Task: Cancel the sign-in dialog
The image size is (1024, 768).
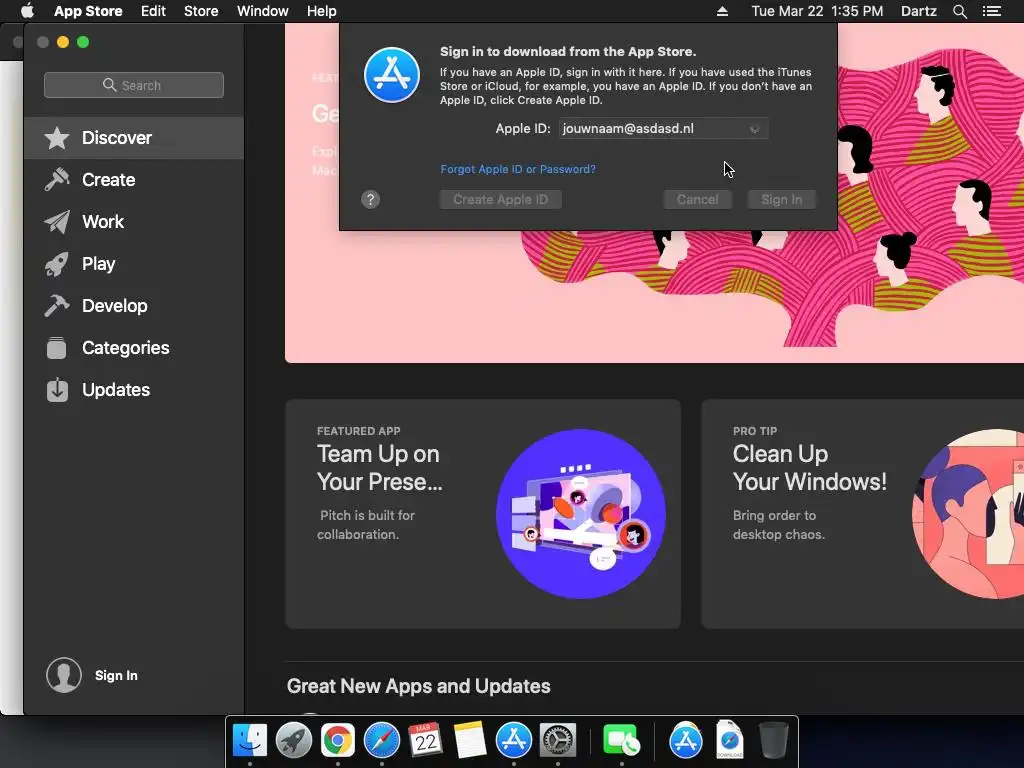Action: 697,200
